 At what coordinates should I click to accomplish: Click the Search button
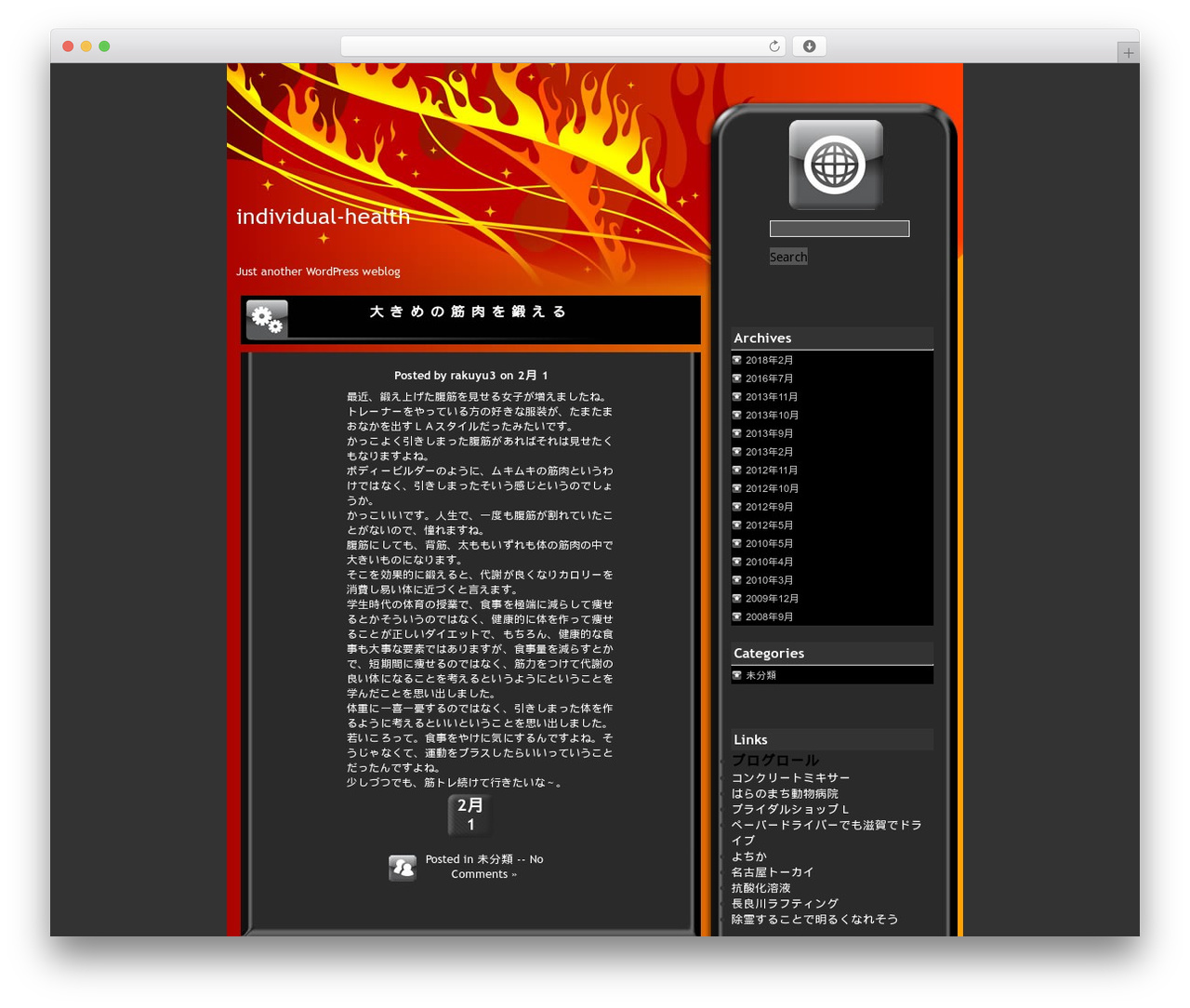pos(788,257)
